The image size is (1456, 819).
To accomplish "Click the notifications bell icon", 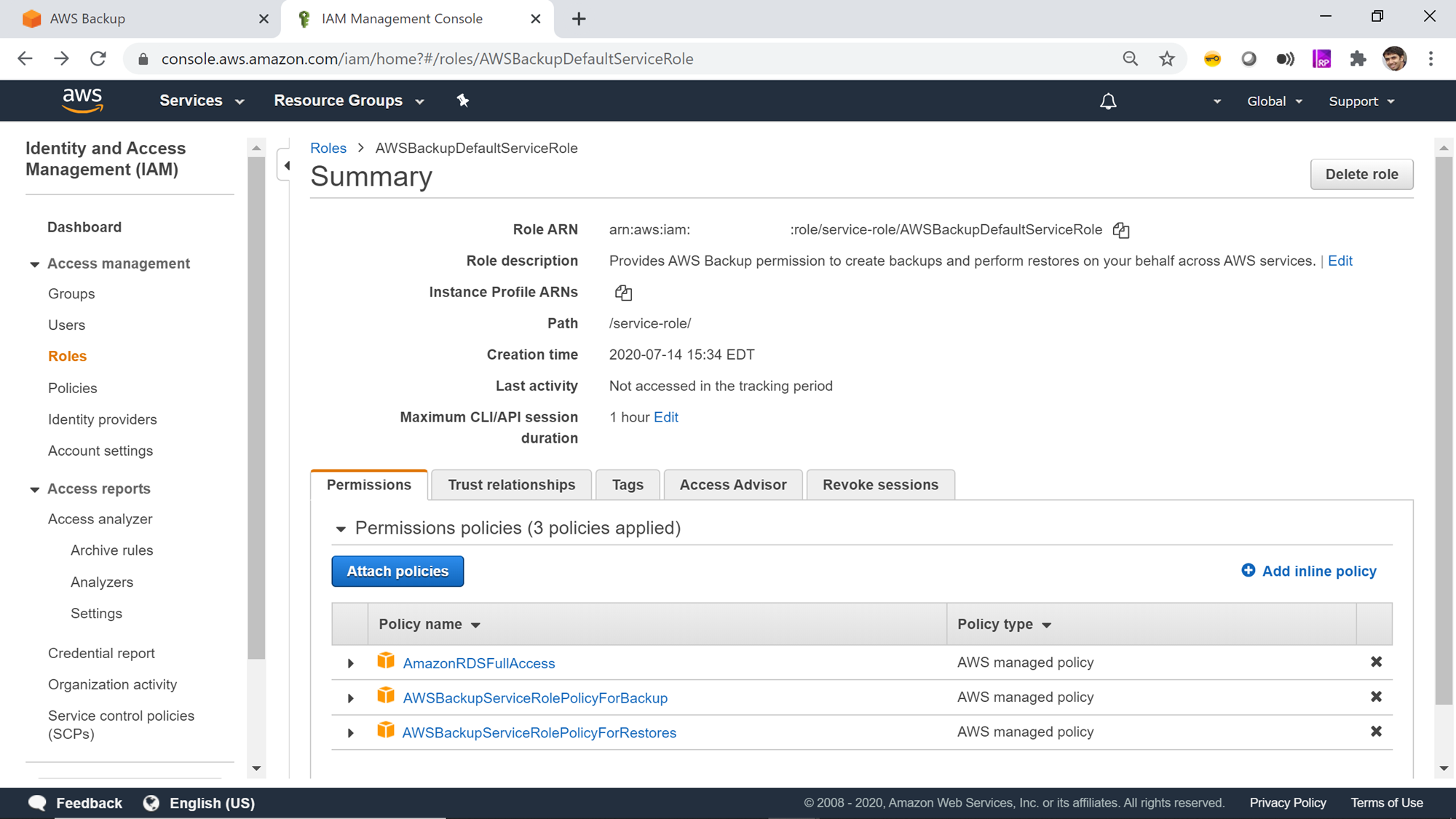I will tap(1107, 101).
